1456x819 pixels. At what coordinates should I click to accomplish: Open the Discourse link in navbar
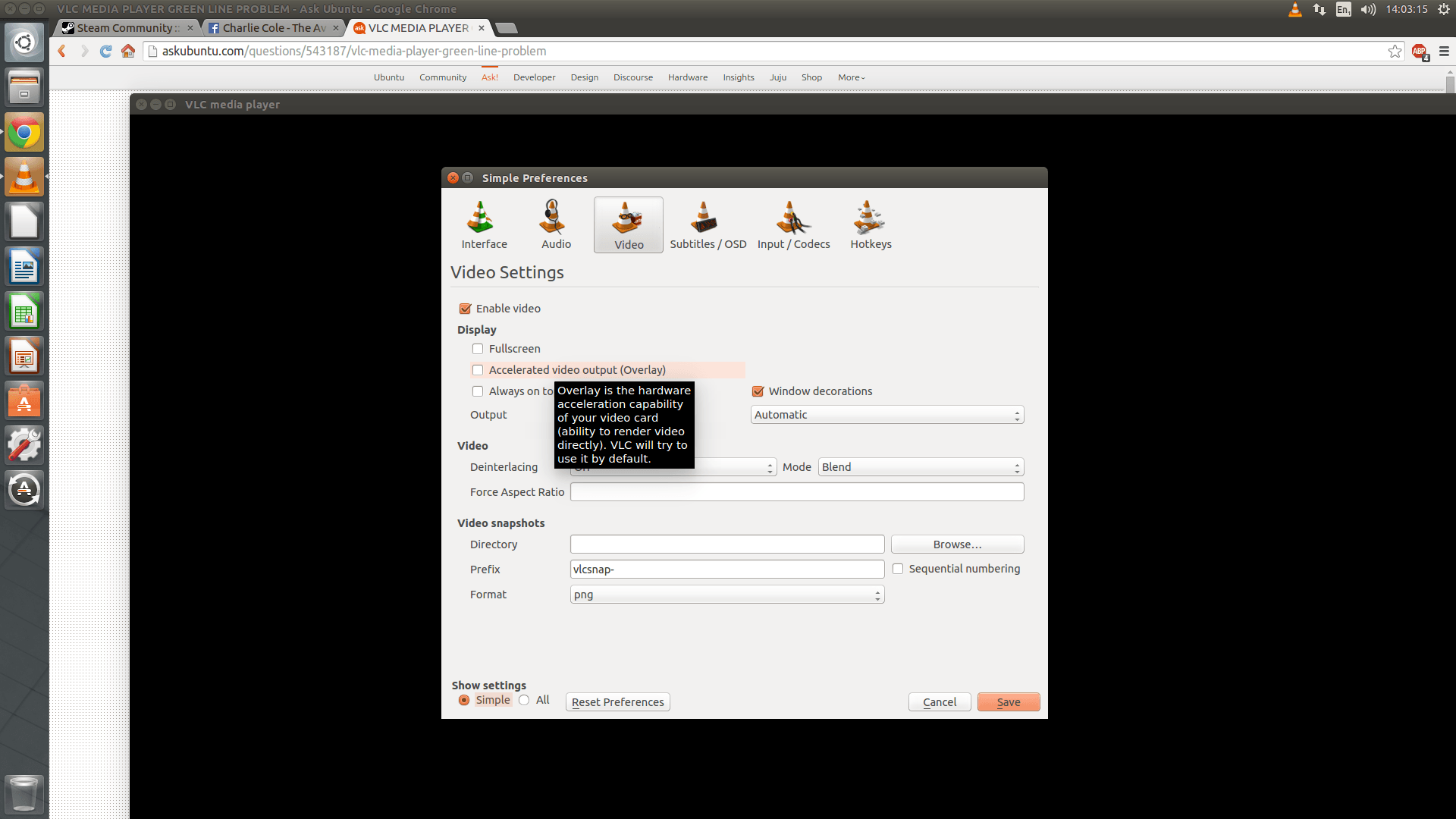(633, 77)
